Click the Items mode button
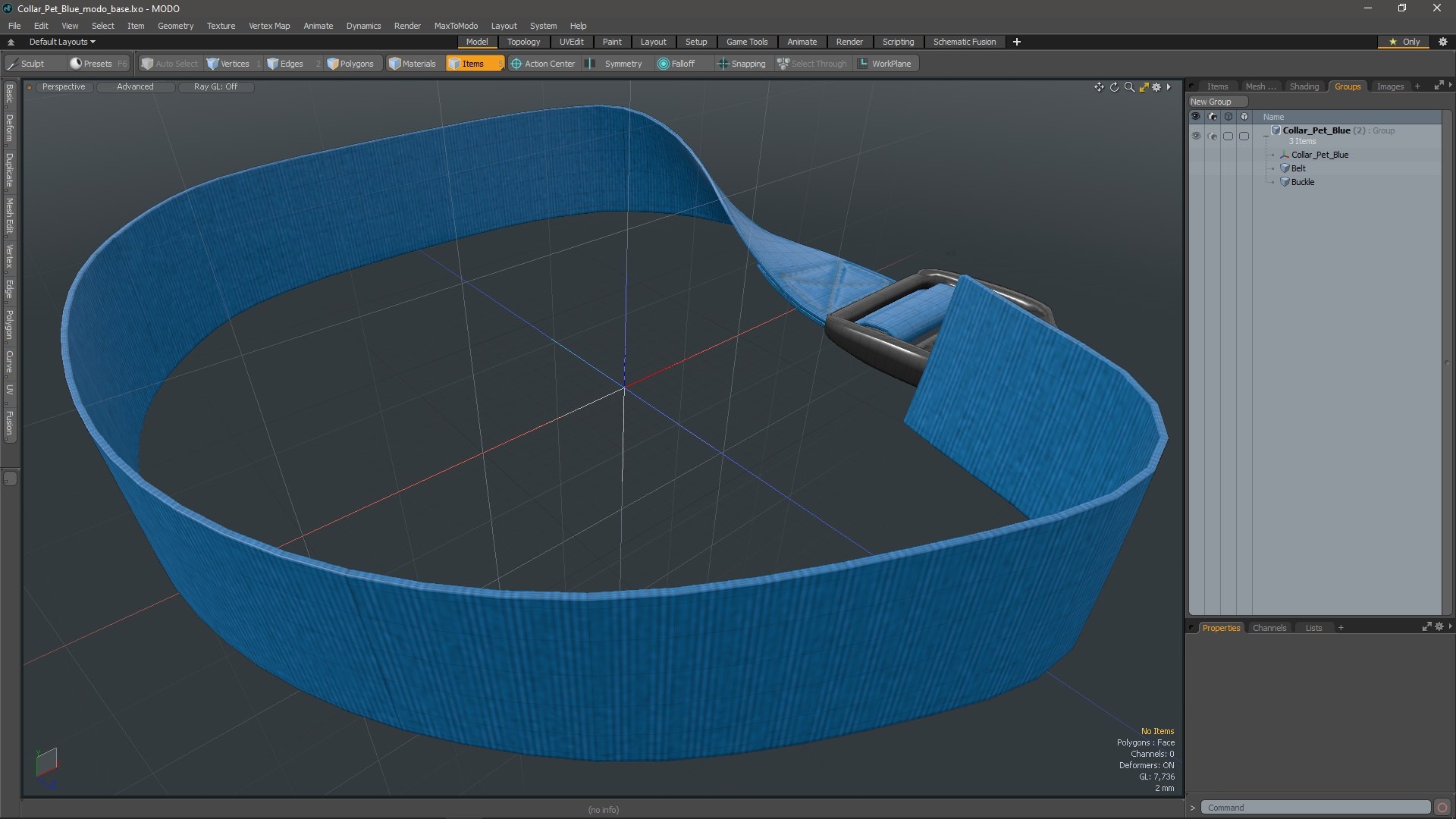 point(474,64)
